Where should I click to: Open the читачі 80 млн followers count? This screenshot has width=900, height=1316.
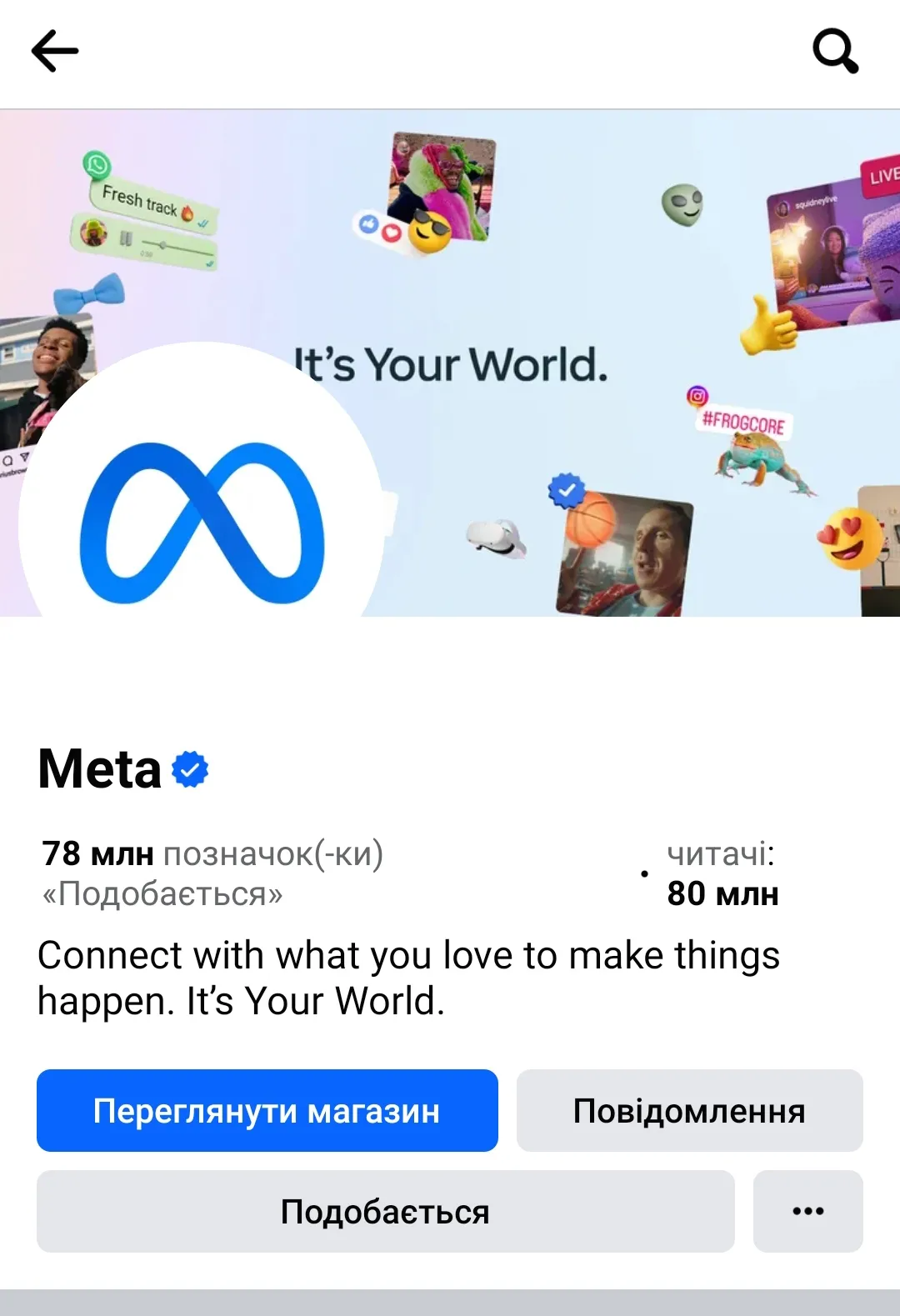point(722,873)
